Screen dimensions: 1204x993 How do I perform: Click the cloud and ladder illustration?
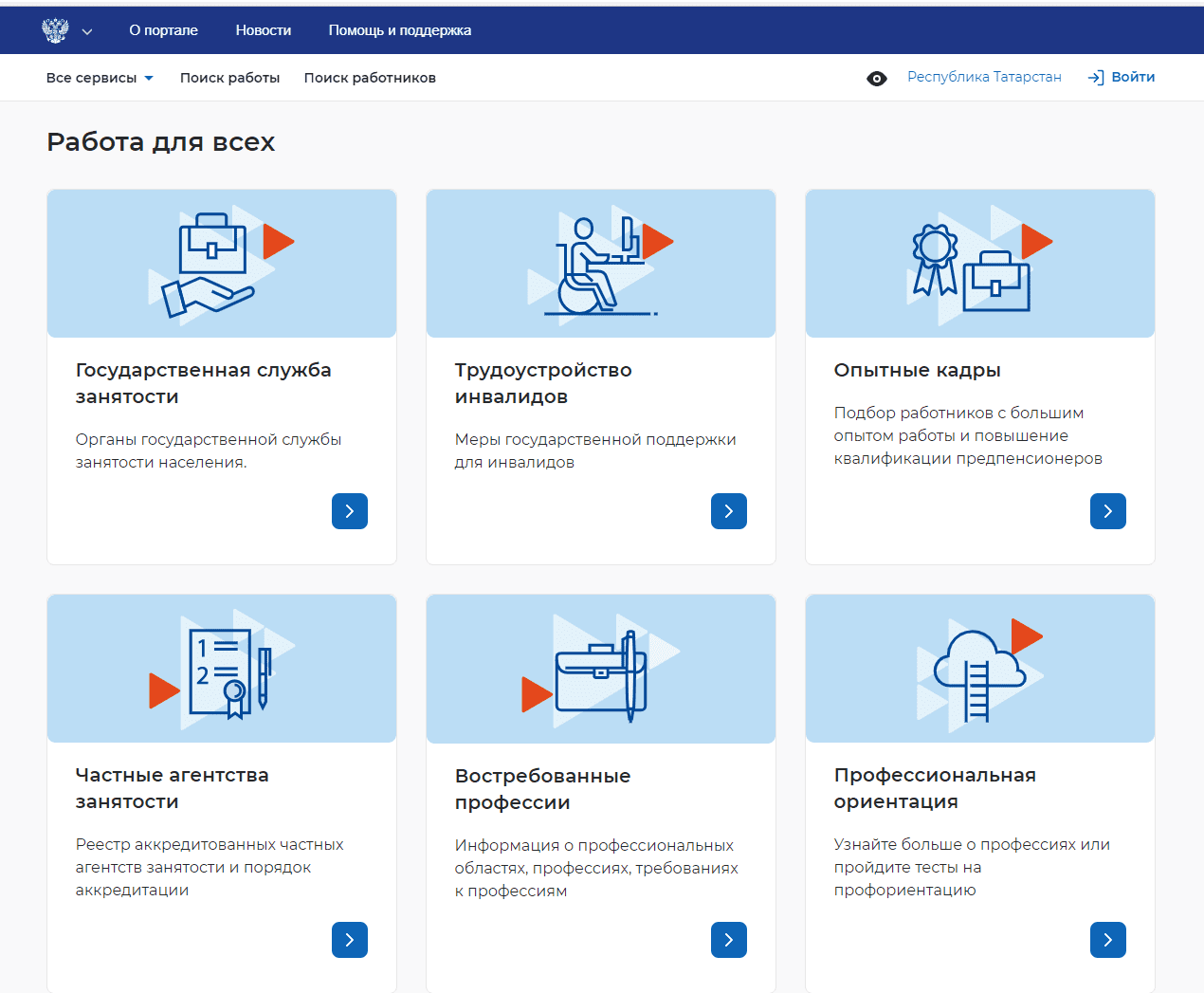tap(980, 669)
